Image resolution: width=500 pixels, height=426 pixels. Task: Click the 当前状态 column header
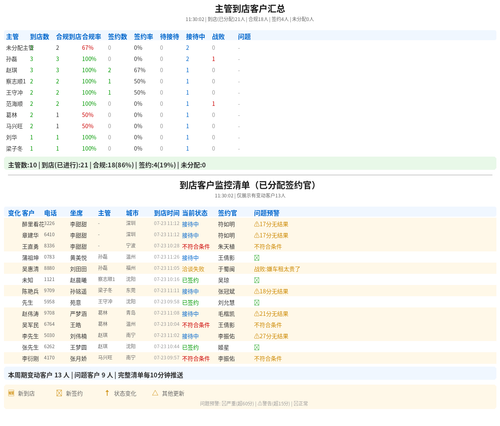(195, 213)
